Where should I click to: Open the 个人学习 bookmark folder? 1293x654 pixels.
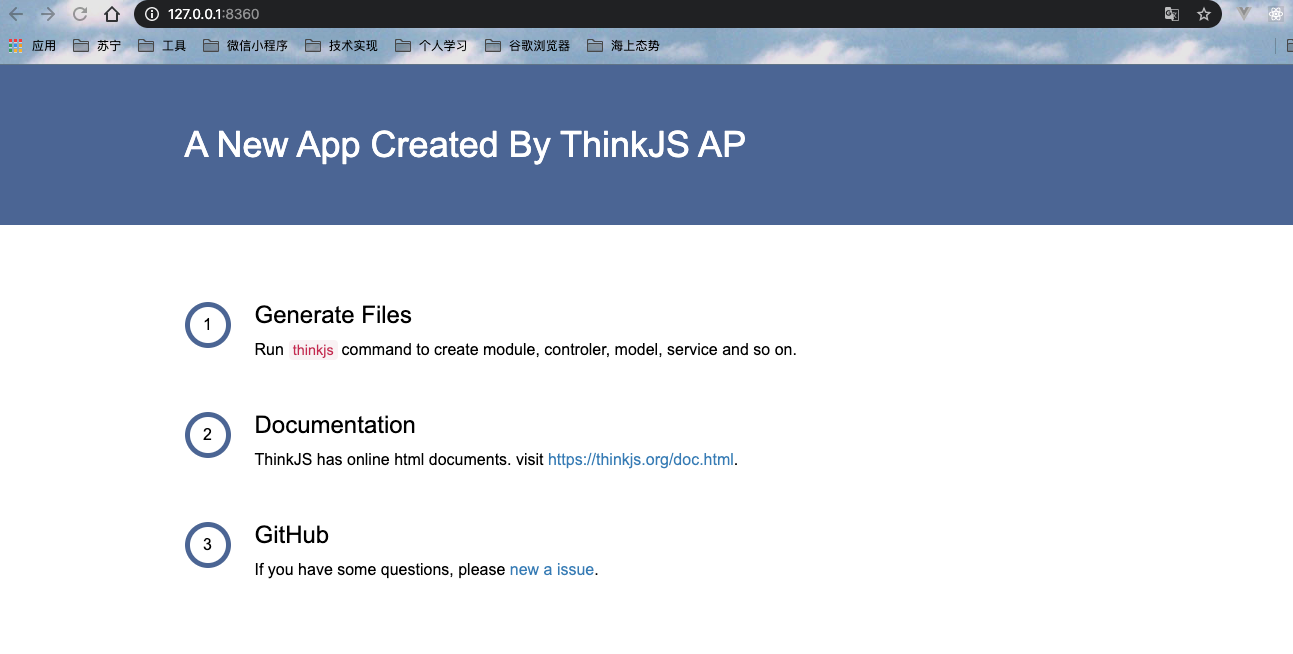point(431,45)
